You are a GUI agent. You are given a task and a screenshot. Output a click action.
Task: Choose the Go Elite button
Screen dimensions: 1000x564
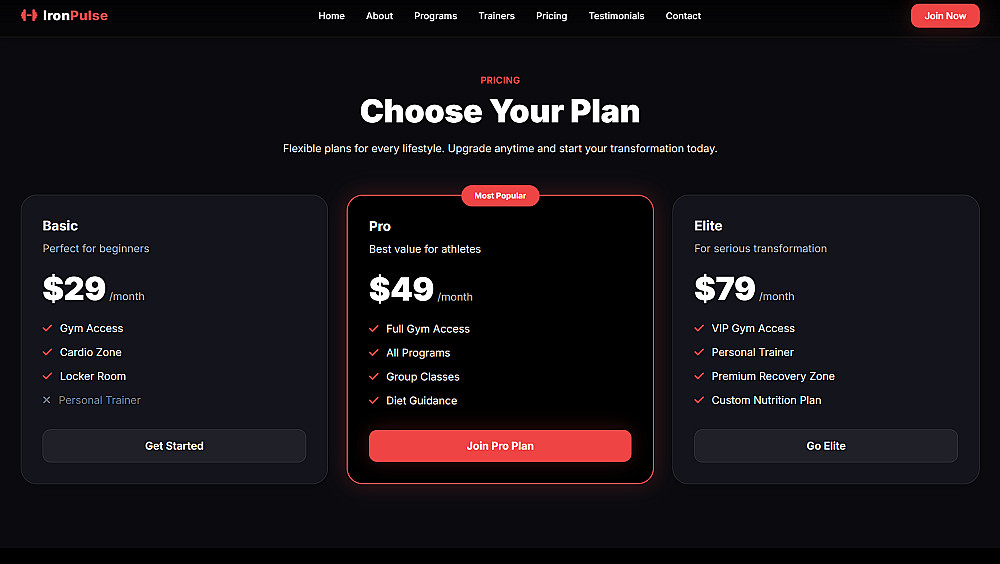[826, 446]
